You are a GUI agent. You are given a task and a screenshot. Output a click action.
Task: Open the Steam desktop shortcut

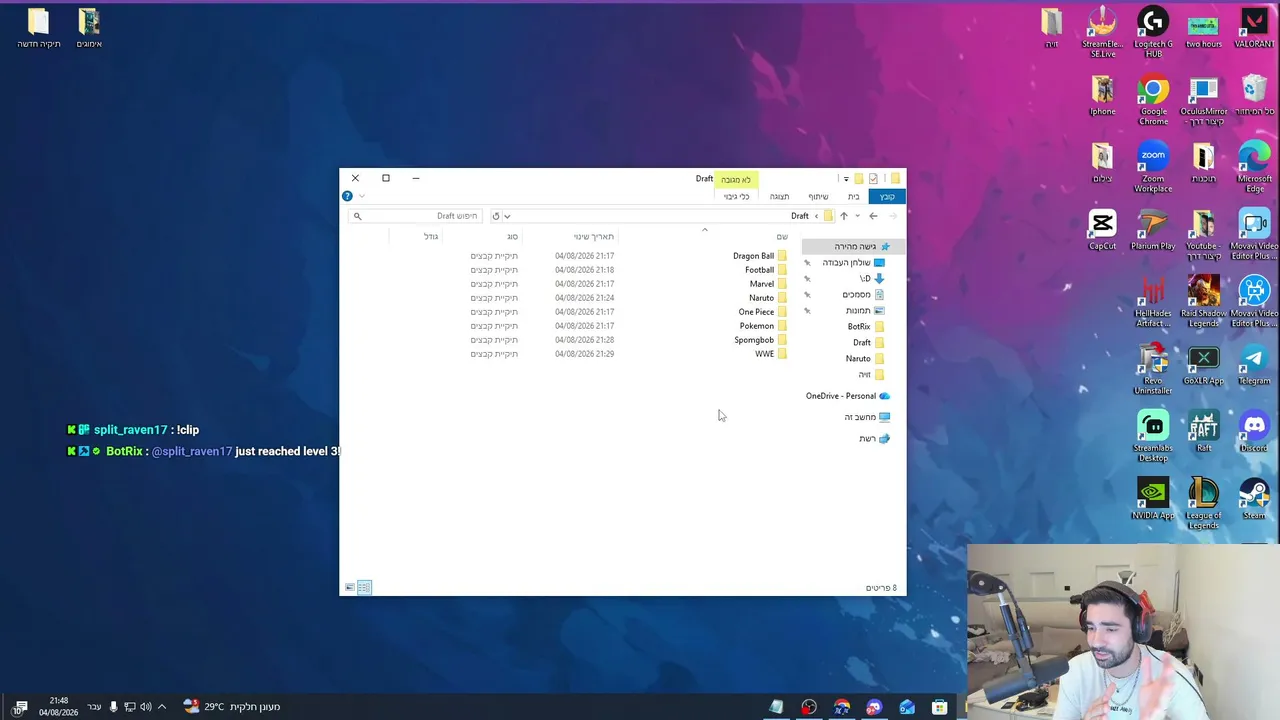click(1254, 500)
